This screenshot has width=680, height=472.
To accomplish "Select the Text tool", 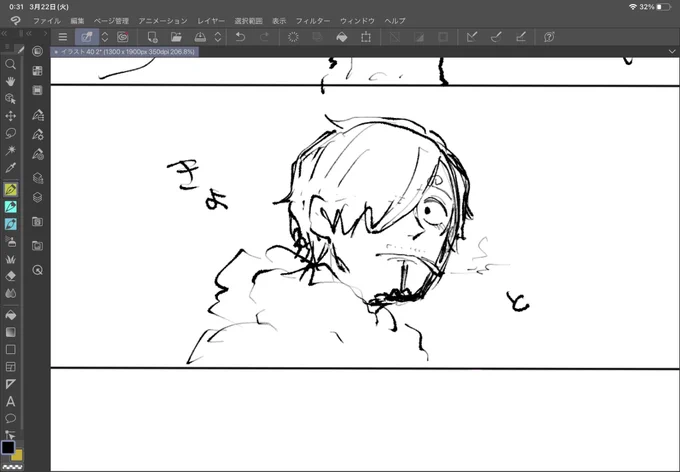I will click(10, 401).
